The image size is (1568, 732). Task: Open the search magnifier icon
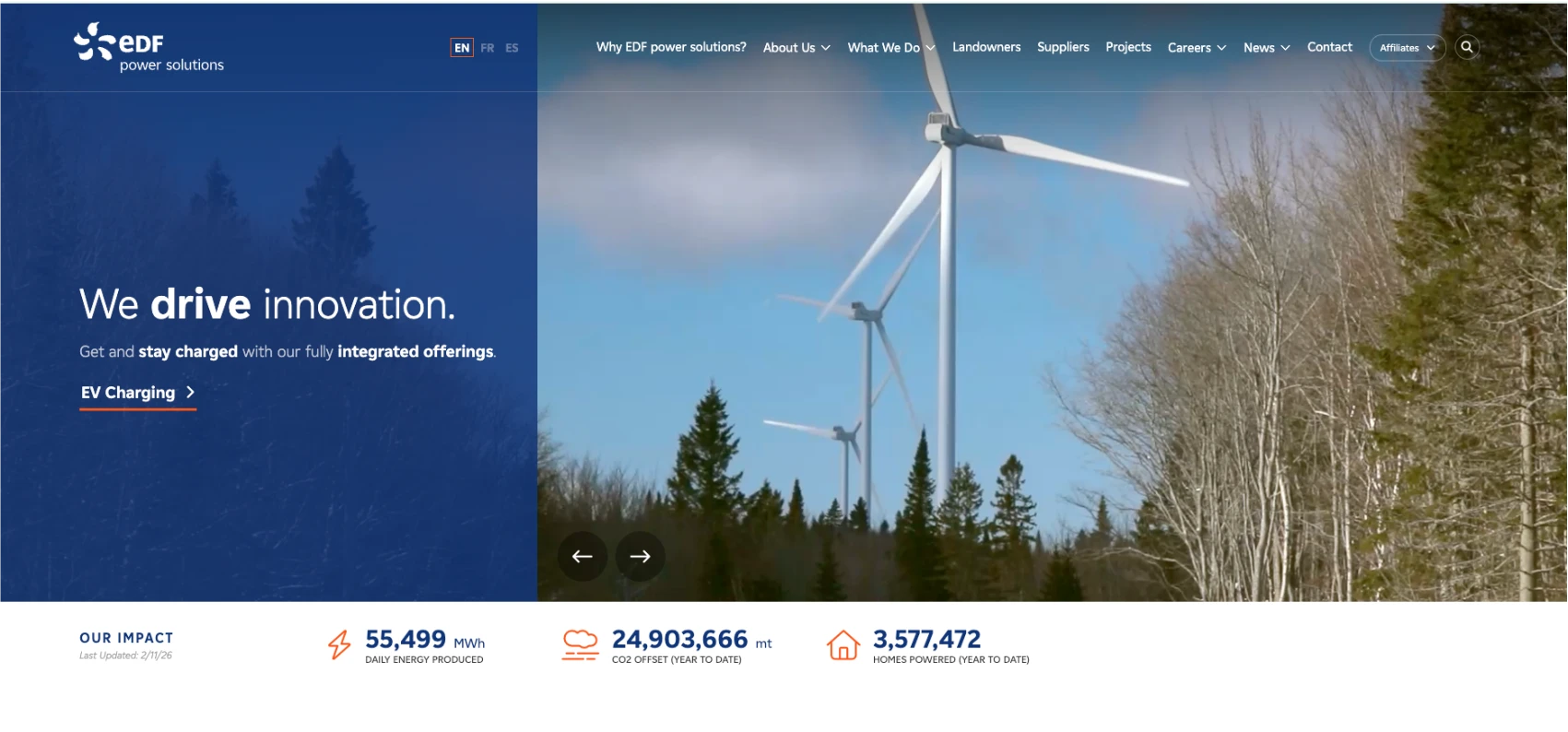(1467, 47)
